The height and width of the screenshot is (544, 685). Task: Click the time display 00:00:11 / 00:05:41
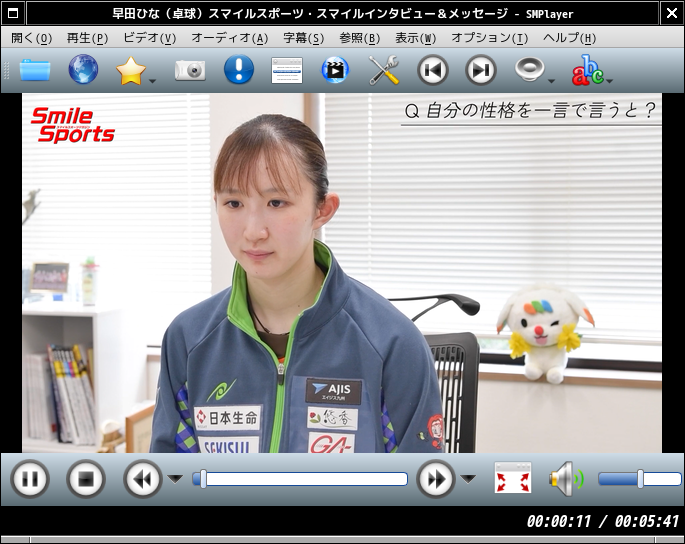603,521
